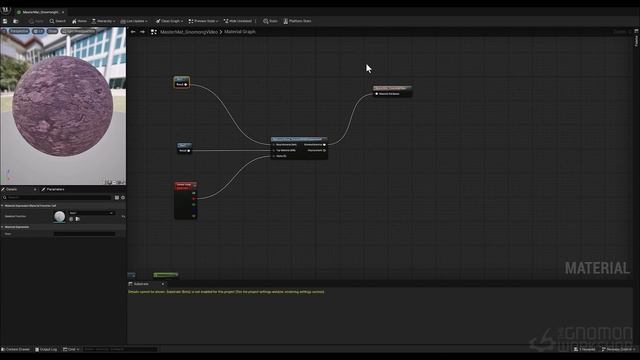Click the Top Material input pin
This screenshot has width=640, height=360.
(x=274, y=151)
